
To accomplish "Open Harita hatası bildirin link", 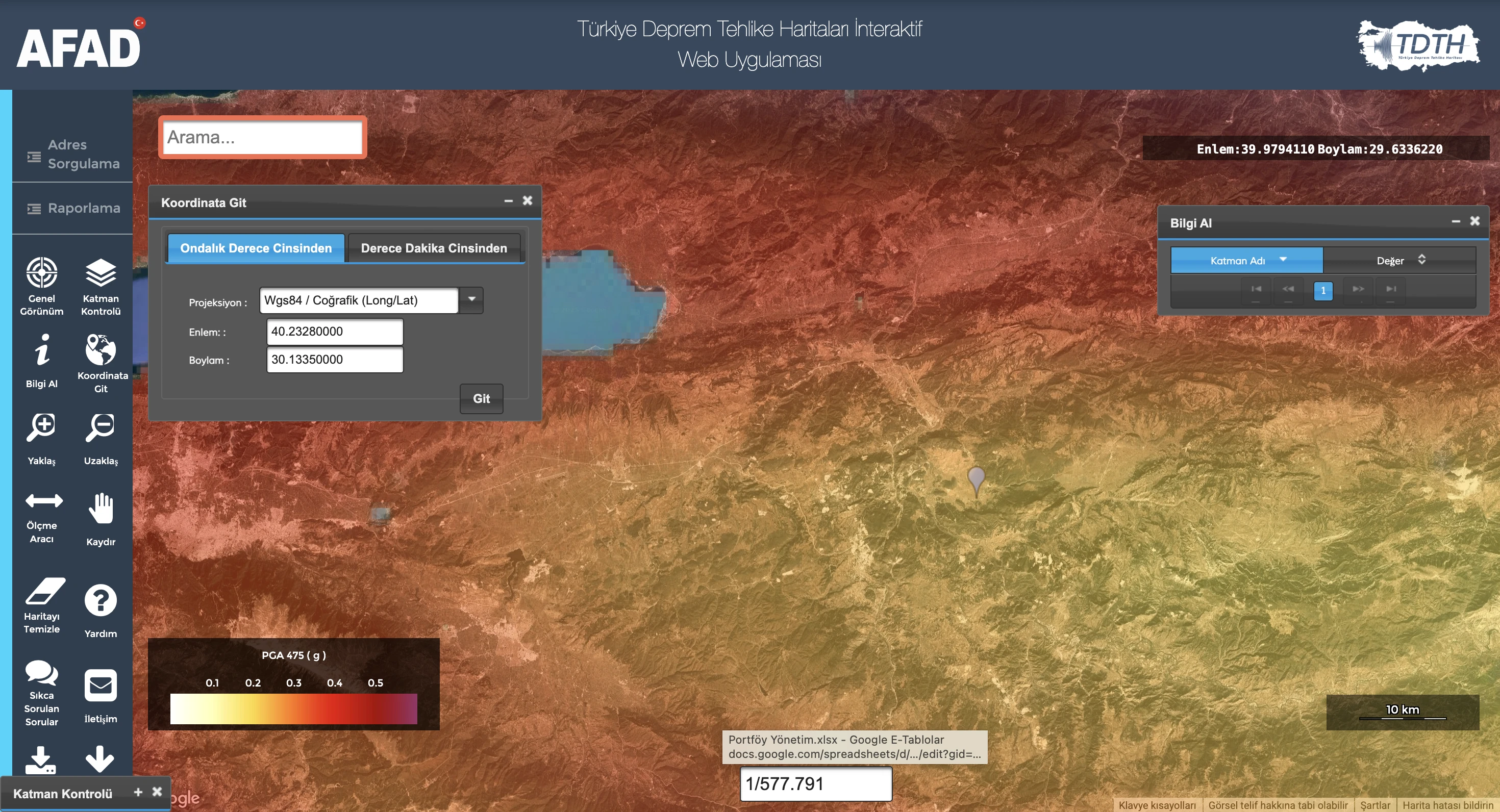I will pyautogui.click(x=1447, y=805).
